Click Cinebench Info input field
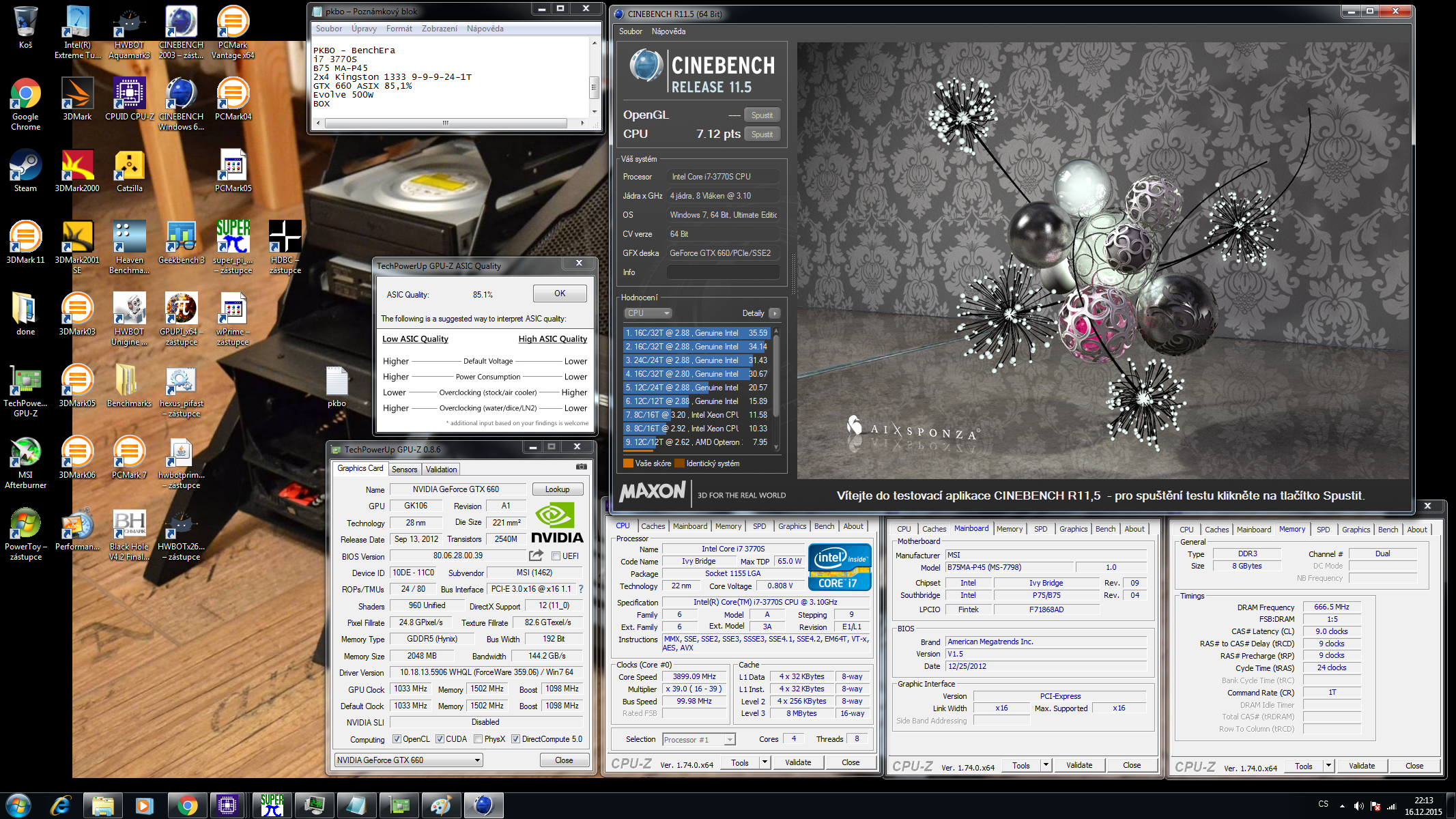1456x819 pixels. pyautogui.click(x=723, y=272)
